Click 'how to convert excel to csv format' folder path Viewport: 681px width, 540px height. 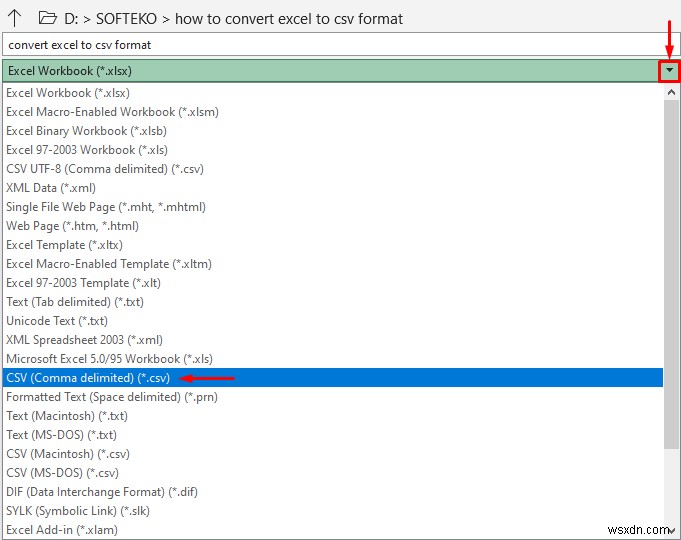click(x=289, y=19)
